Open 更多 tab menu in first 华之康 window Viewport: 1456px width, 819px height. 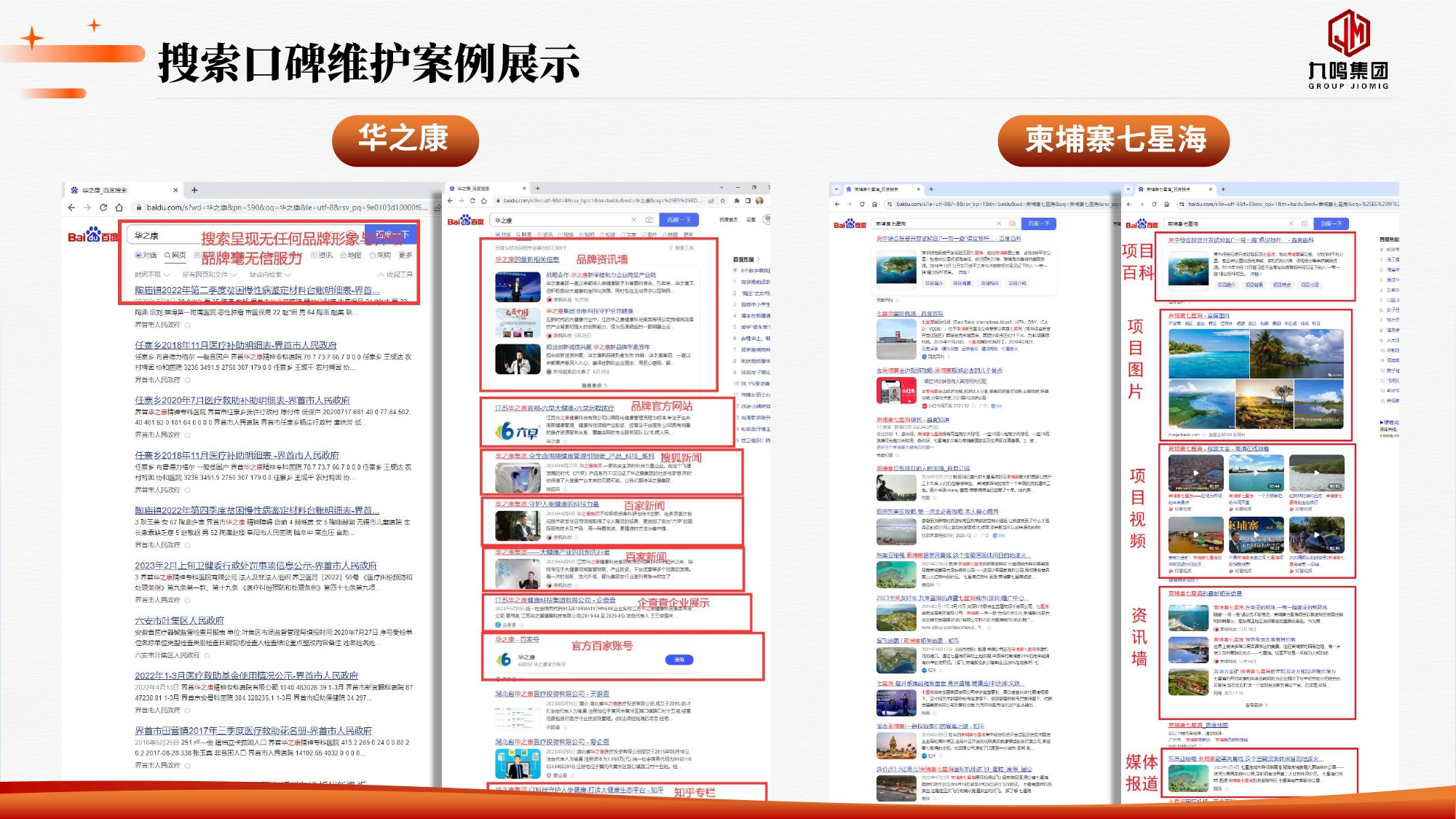click(405, 256)
